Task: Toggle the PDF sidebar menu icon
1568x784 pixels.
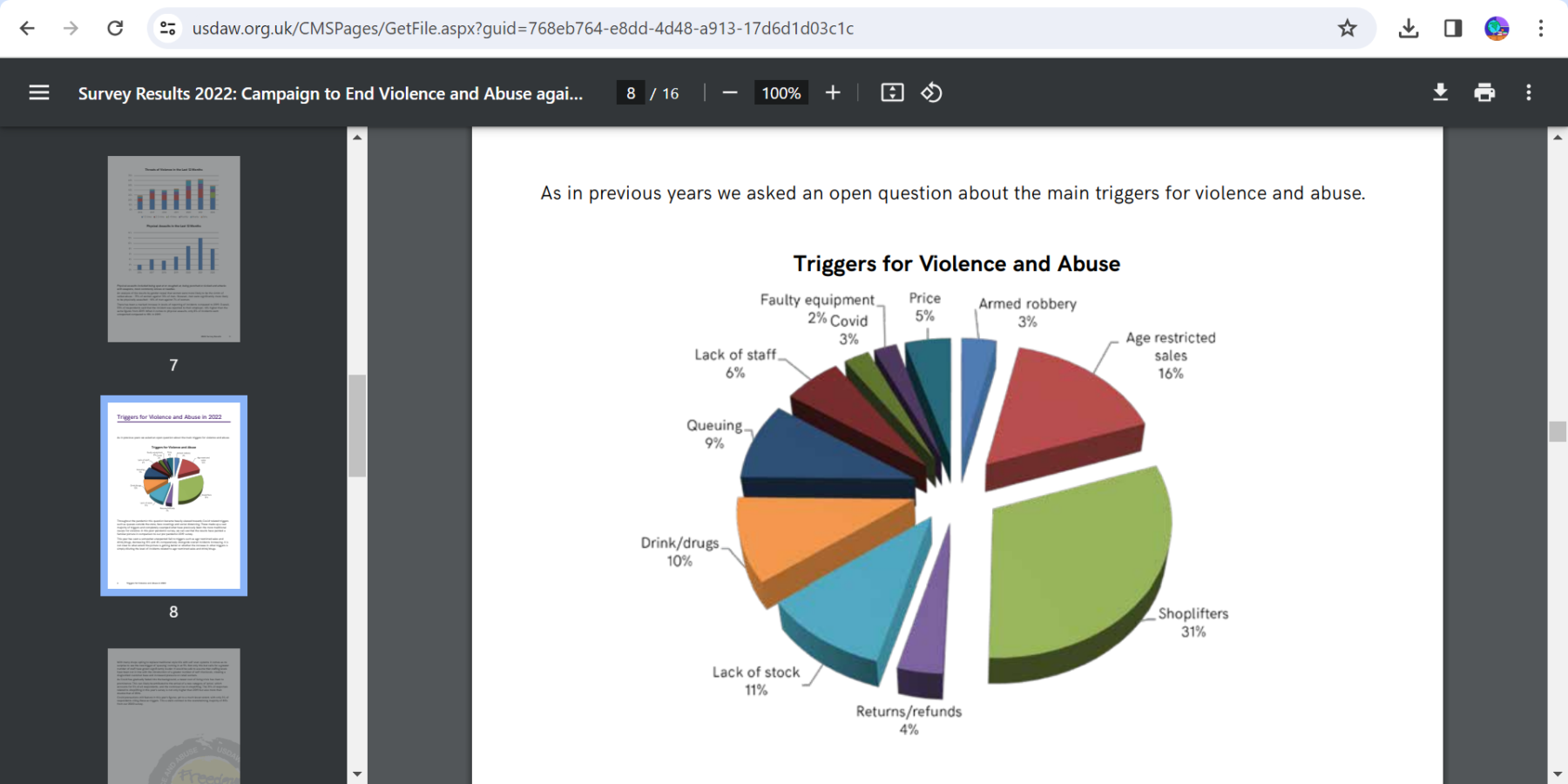Action: 39,92
